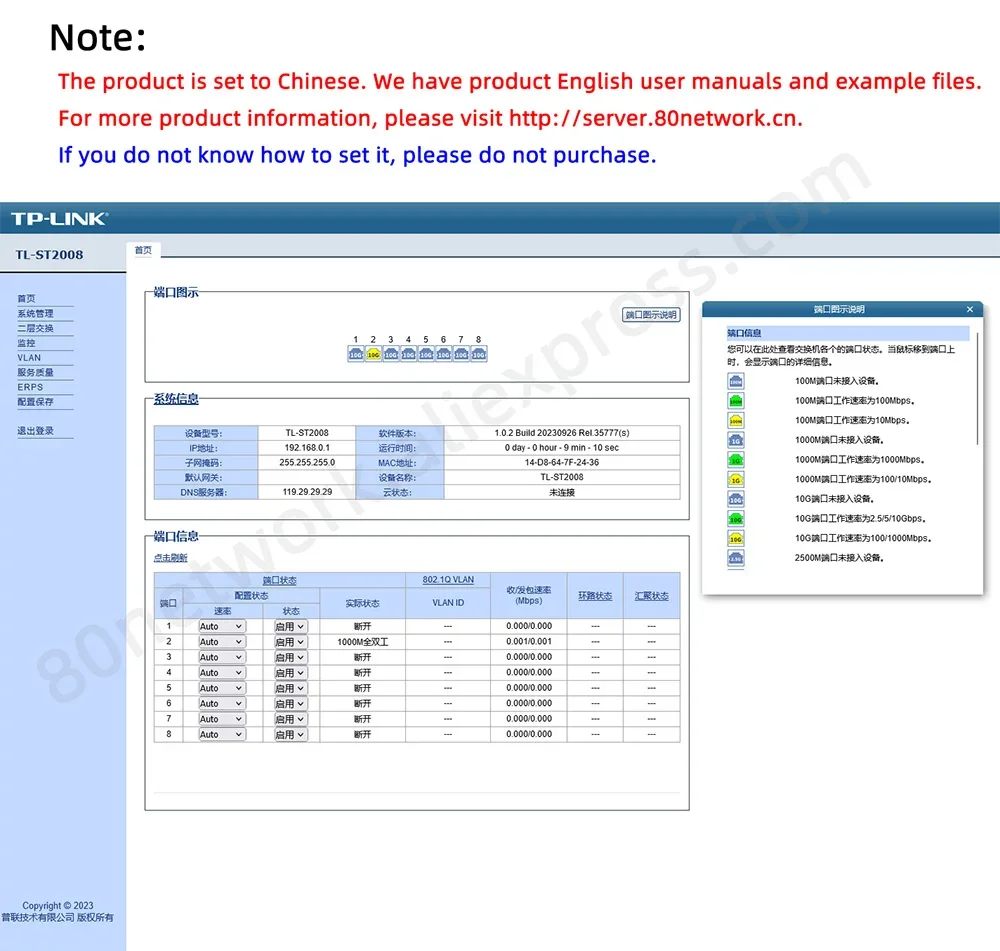Image resolution: width=1000 pixels, height=951 pixels.
Task: Click the 2500M port legend icon
Action: pyautogui.click(x=736, y=558)
